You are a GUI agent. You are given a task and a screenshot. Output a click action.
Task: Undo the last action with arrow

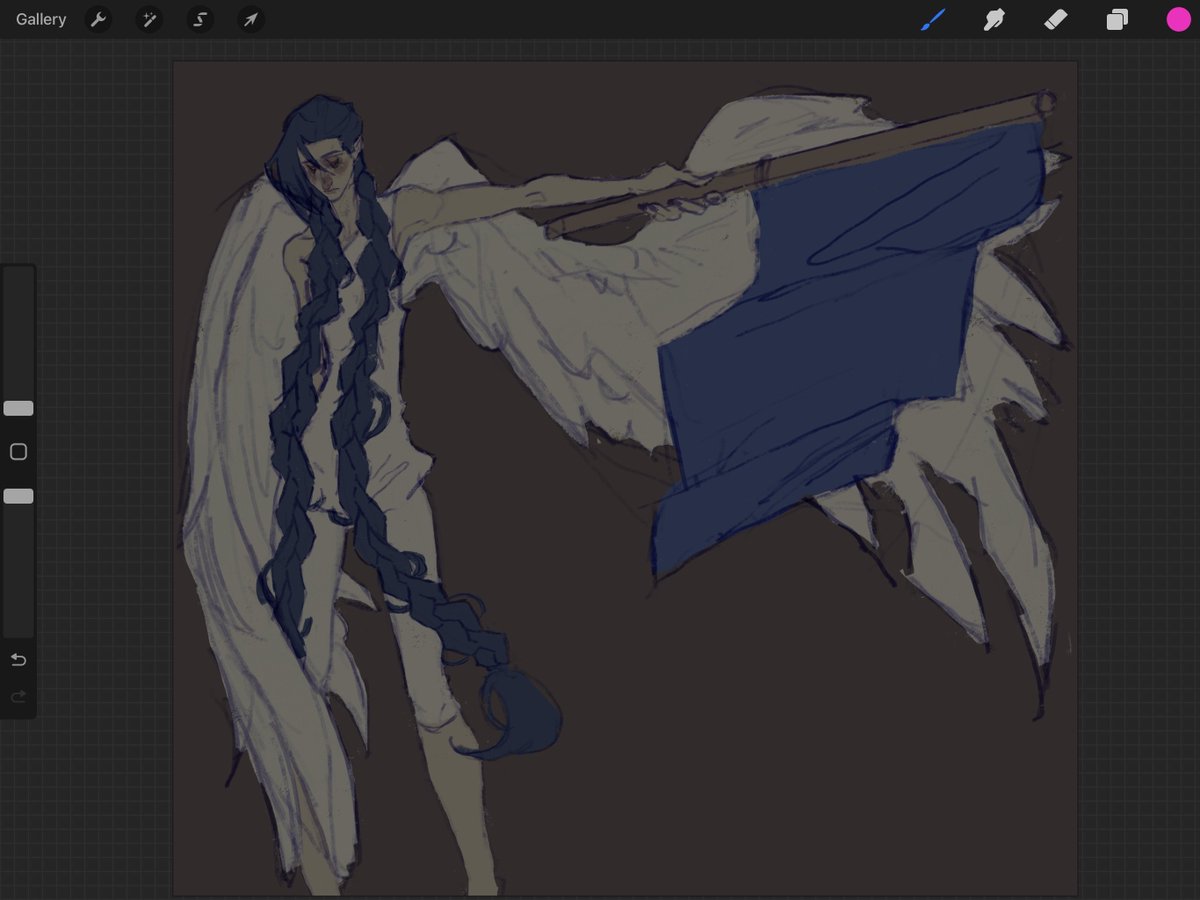tap(18, 660)
